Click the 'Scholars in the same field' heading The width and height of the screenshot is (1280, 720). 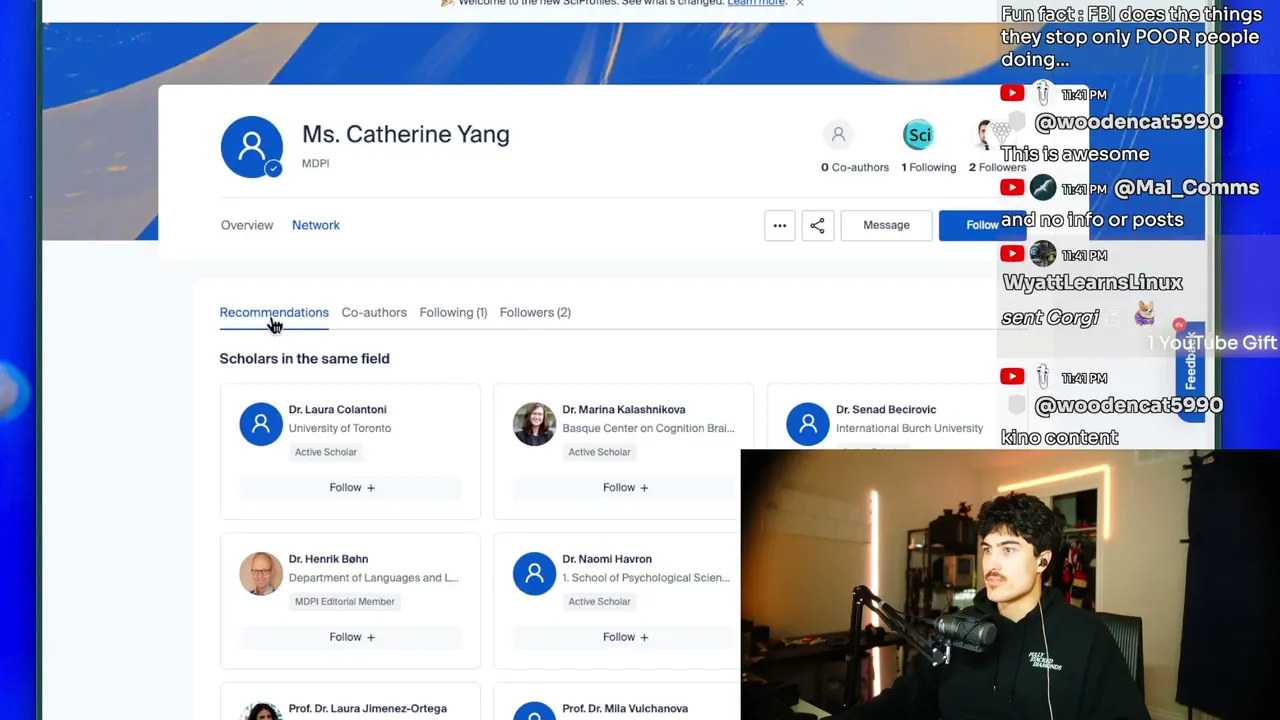click(305, 358)
